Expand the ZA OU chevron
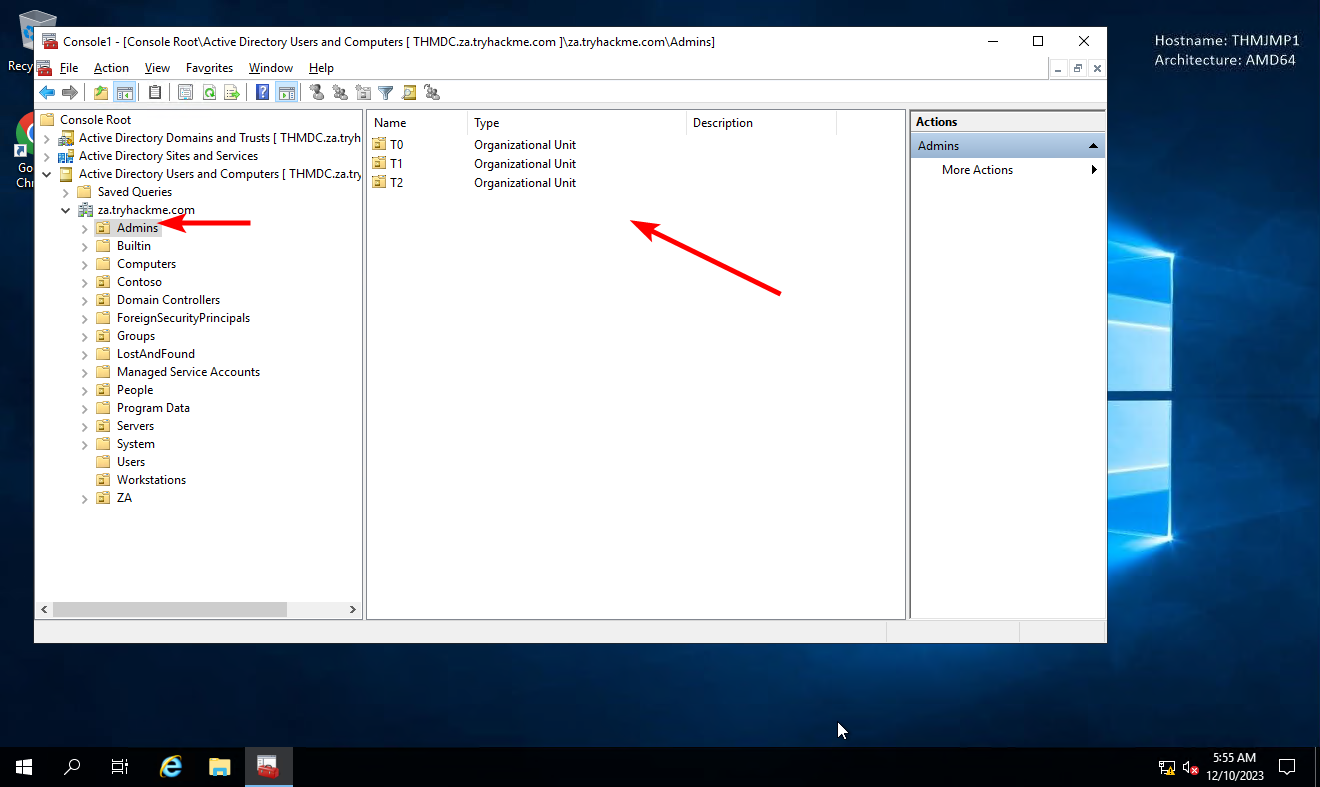The width and height of the screenshot is (1320, 787). (x=84, y=498)
